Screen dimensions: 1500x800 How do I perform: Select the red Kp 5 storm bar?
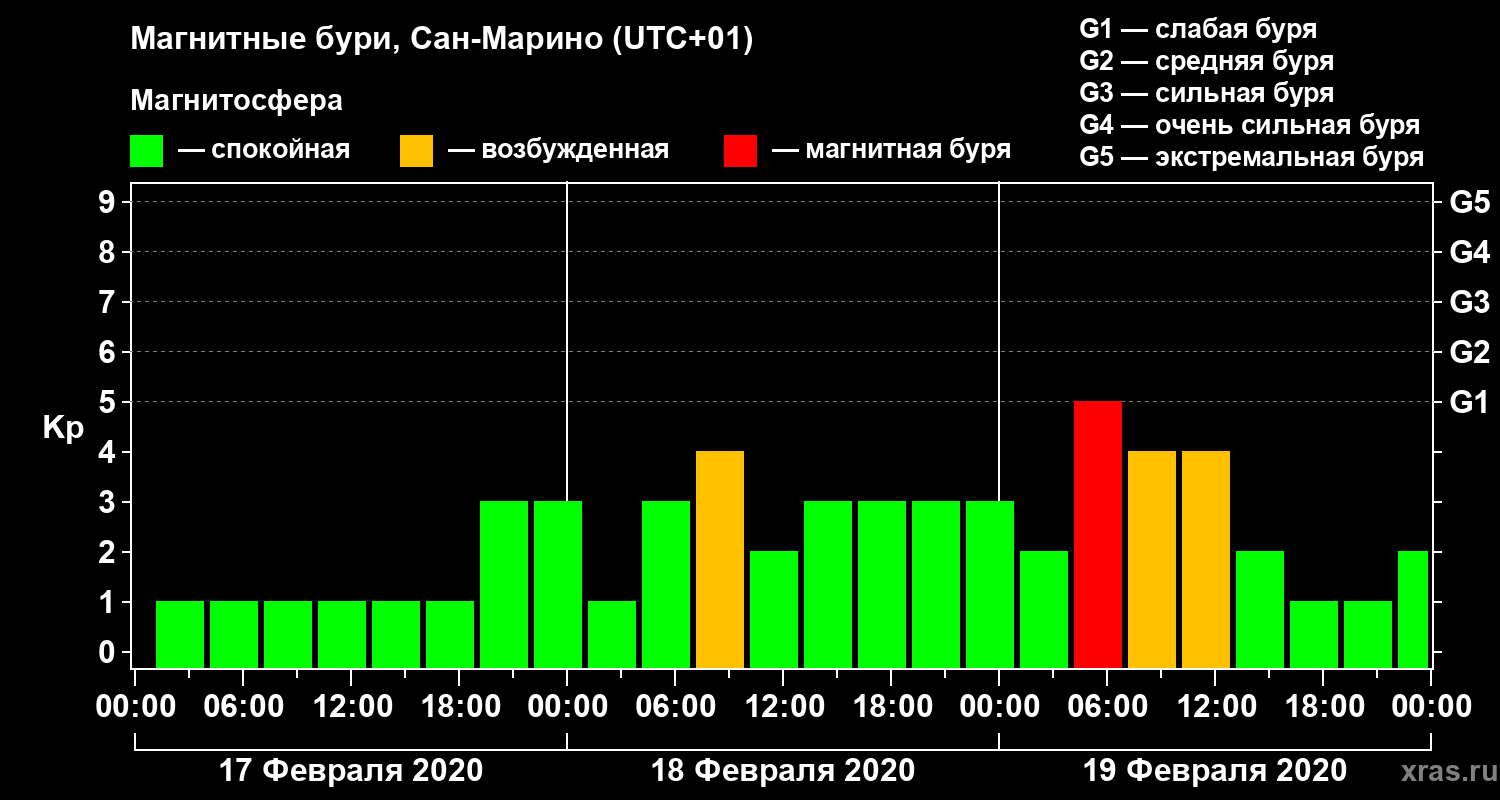(1098, 534)
